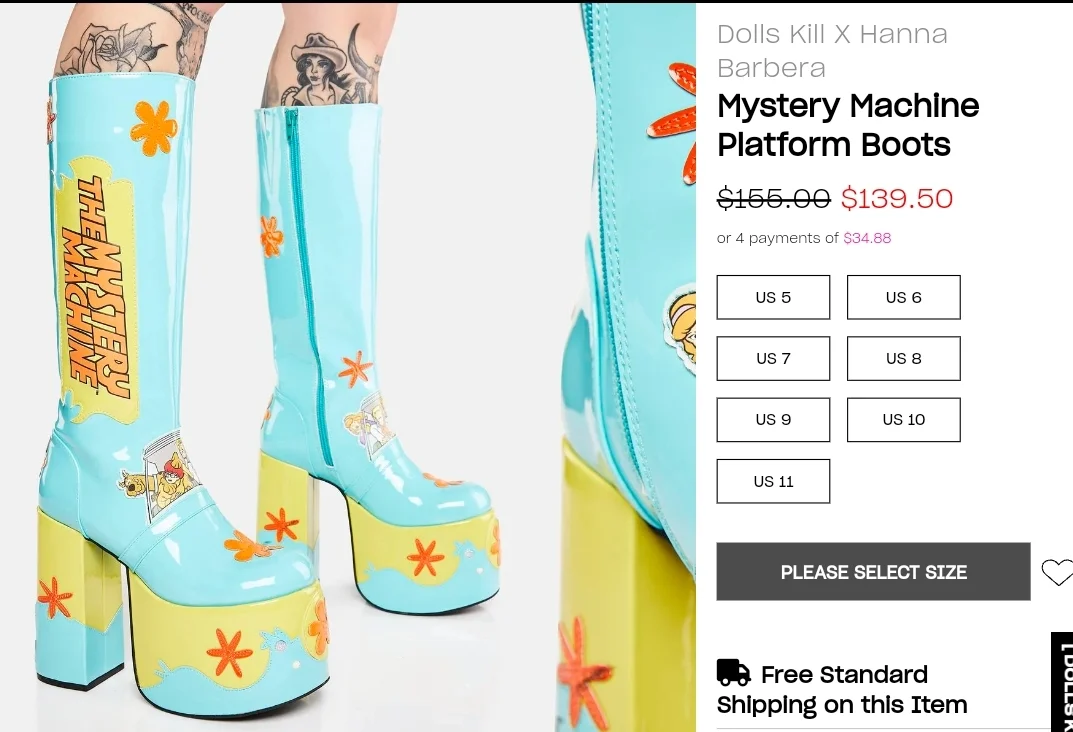Click the red $139.50 sale price
The height and width of the screenshot is (732, 1073).
897,198
